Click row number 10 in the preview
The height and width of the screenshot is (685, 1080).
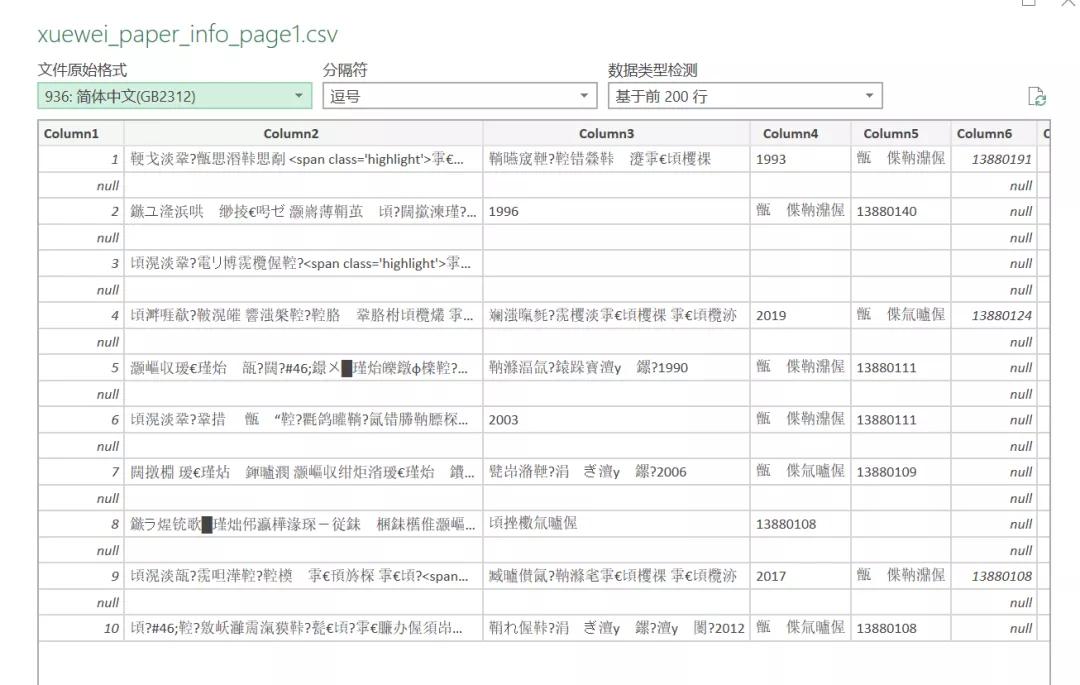pyautogui.click(x=108, y=627)
